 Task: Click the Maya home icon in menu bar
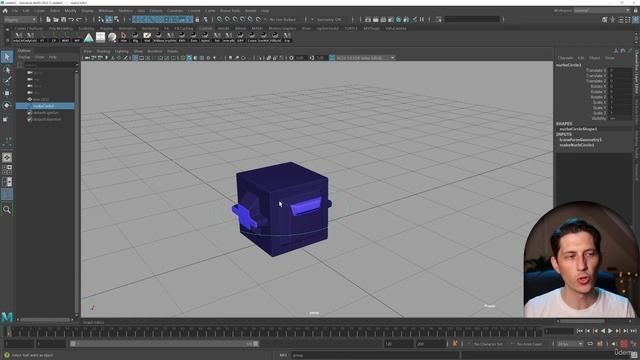(5, 11)
